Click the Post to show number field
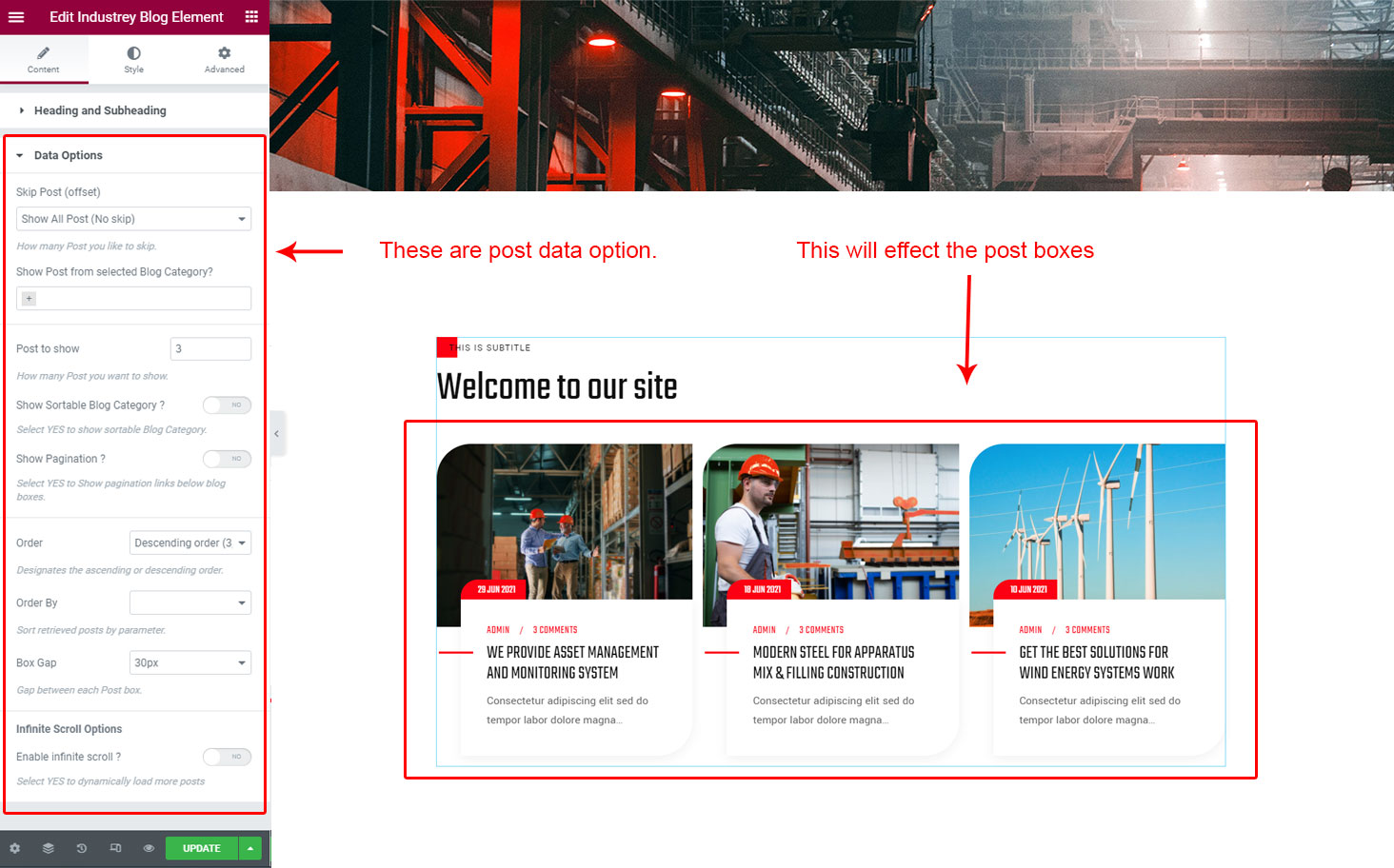 click(x=210, y=349)
